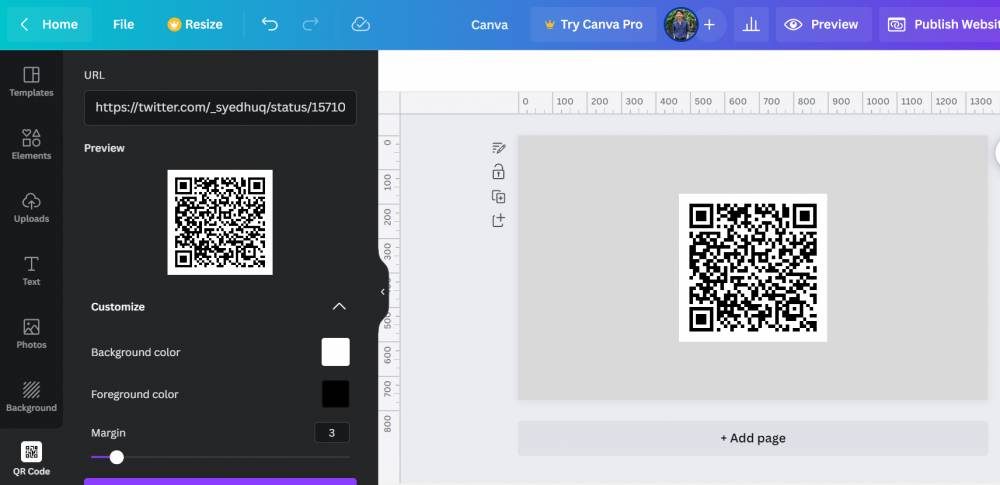Open the Elements sidebar panel
The image size is (1000, 485).
pos(31,145)
